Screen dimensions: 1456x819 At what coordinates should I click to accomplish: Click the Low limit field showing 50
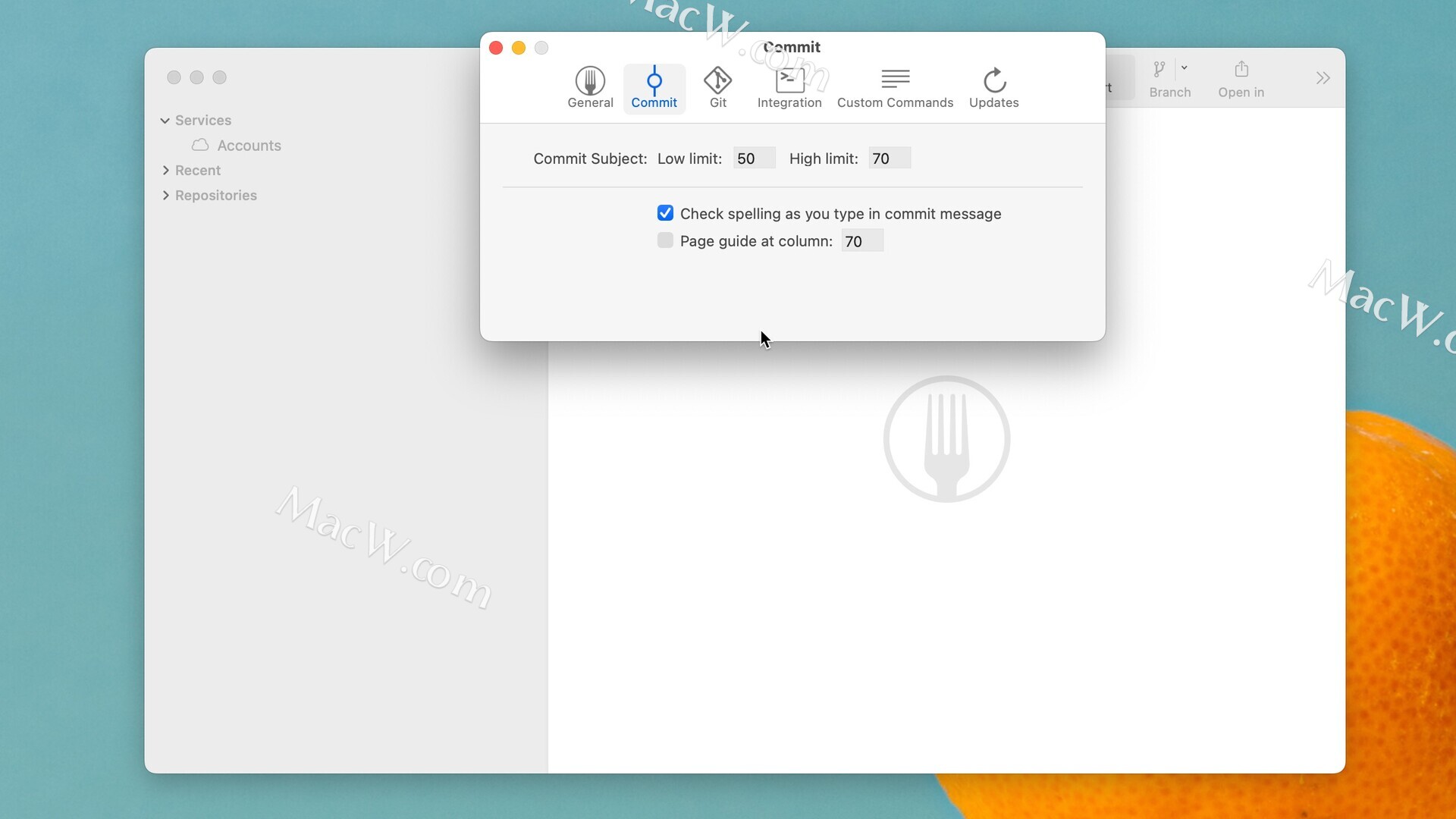tap(754, 158)
